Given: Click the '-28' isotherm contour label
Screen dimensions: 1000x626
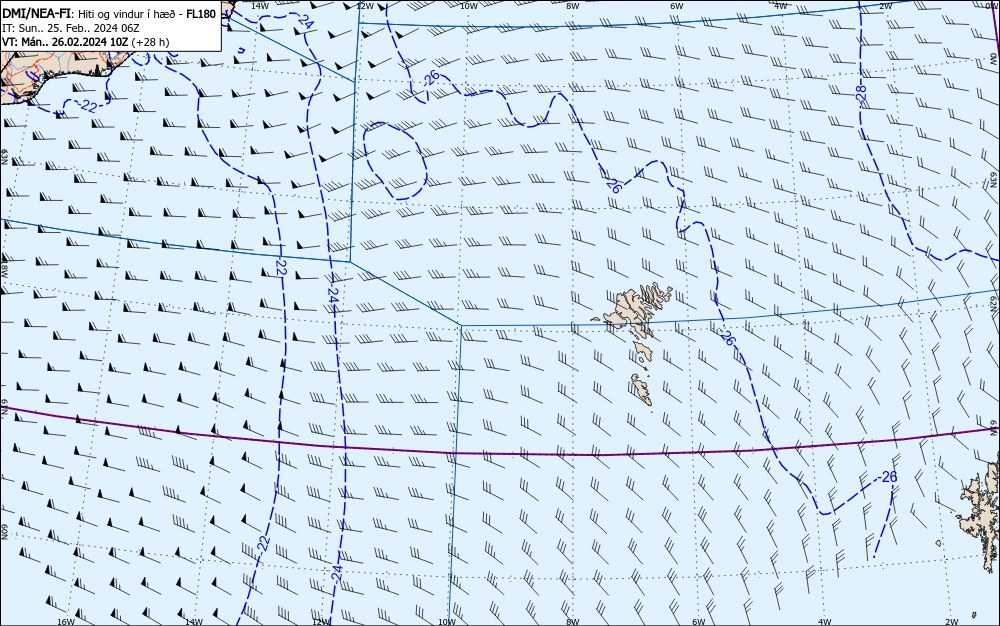Looking at the screenshot, I should (861, 94).
